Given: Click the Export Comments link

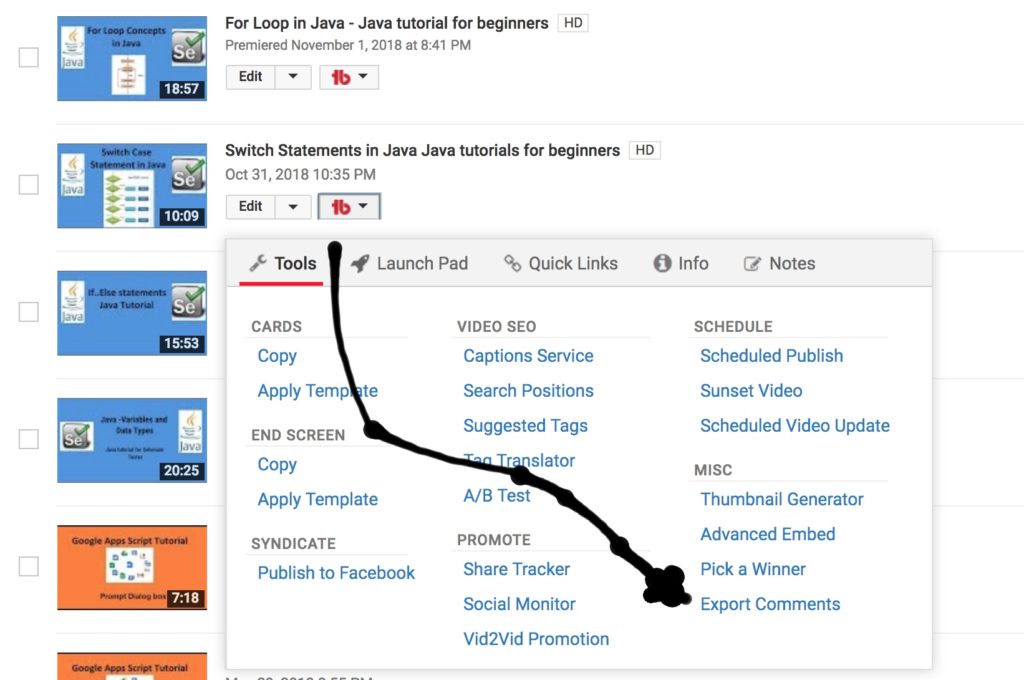Looking at the screenshot, I should pos(770,604).
